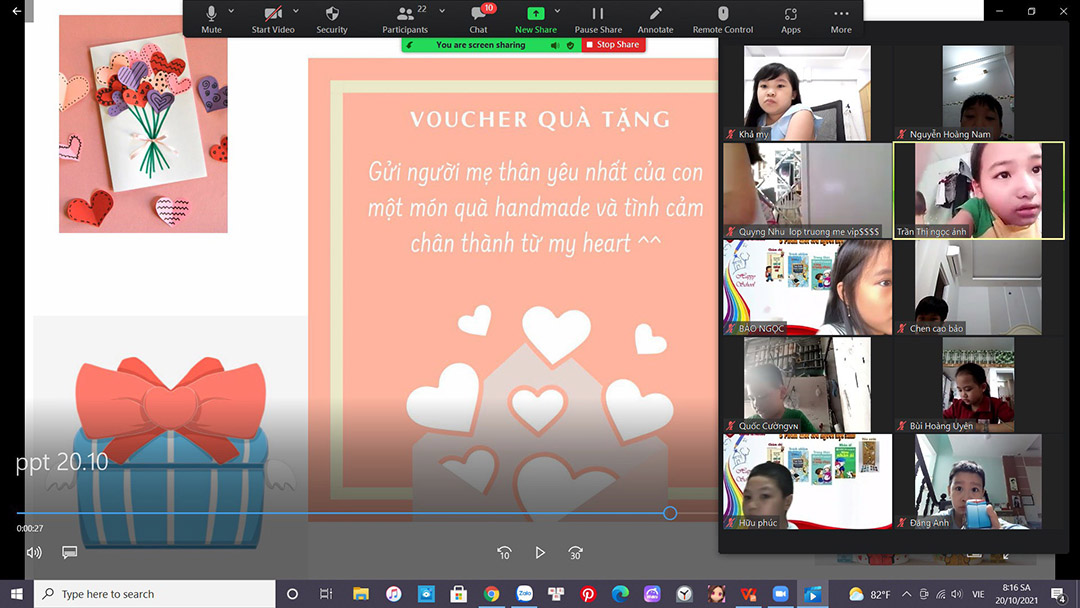Viewport: 1080px width, 608px height.
Task: Expand video options arrow beside Start Video
Action: pos(296,11)
